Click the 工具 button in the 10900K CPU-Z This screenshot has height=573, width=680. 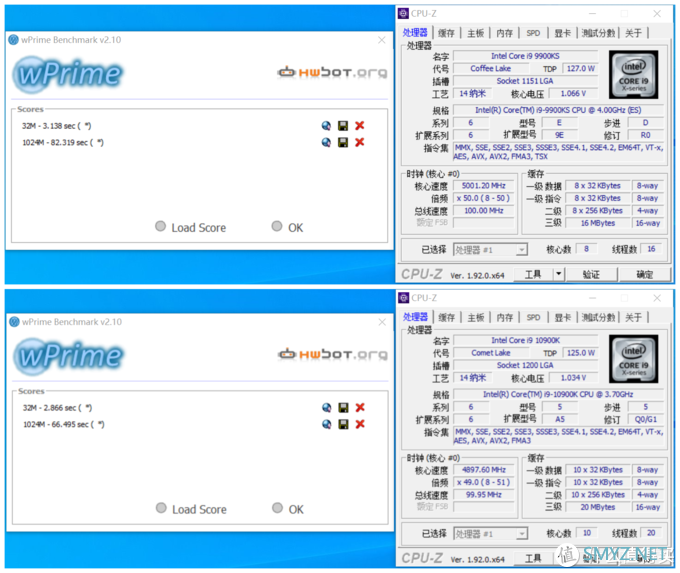click(x=533, y=558)
